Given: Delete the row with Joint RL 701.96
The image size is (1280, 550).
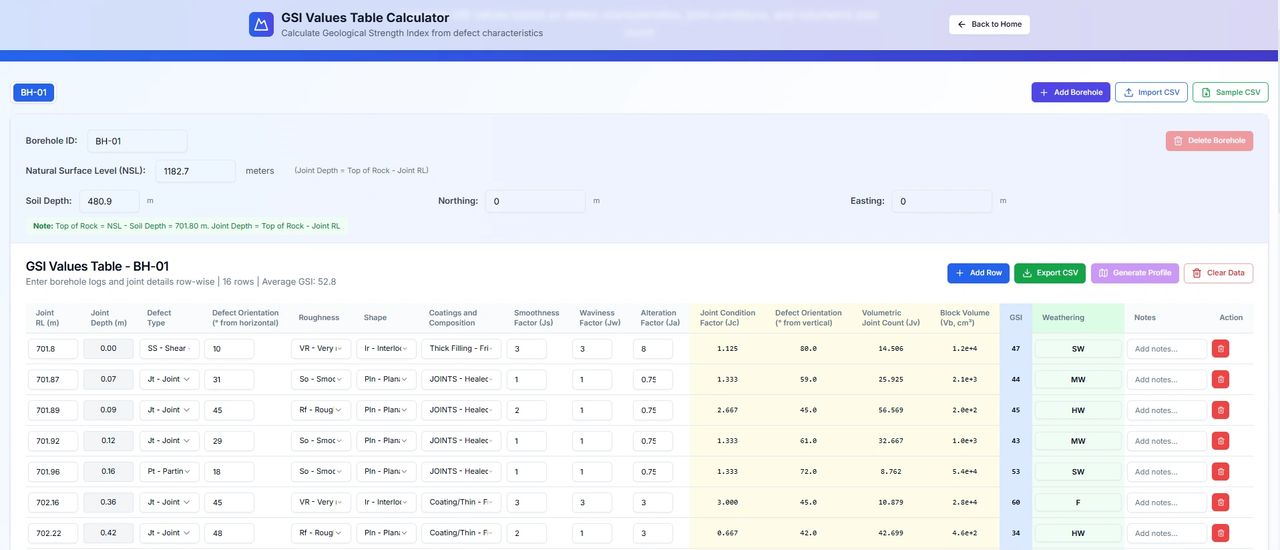Looking at the screenshot, I should [1220, 472].
